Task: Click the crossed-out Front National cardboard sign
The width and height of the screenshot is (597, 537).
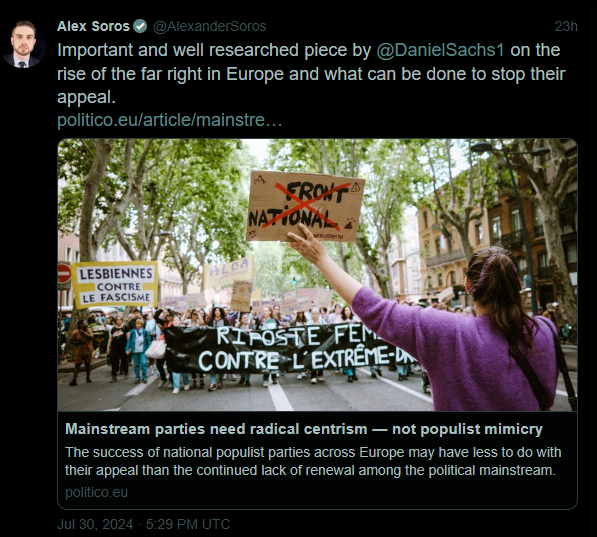Action: coord(305,206)
